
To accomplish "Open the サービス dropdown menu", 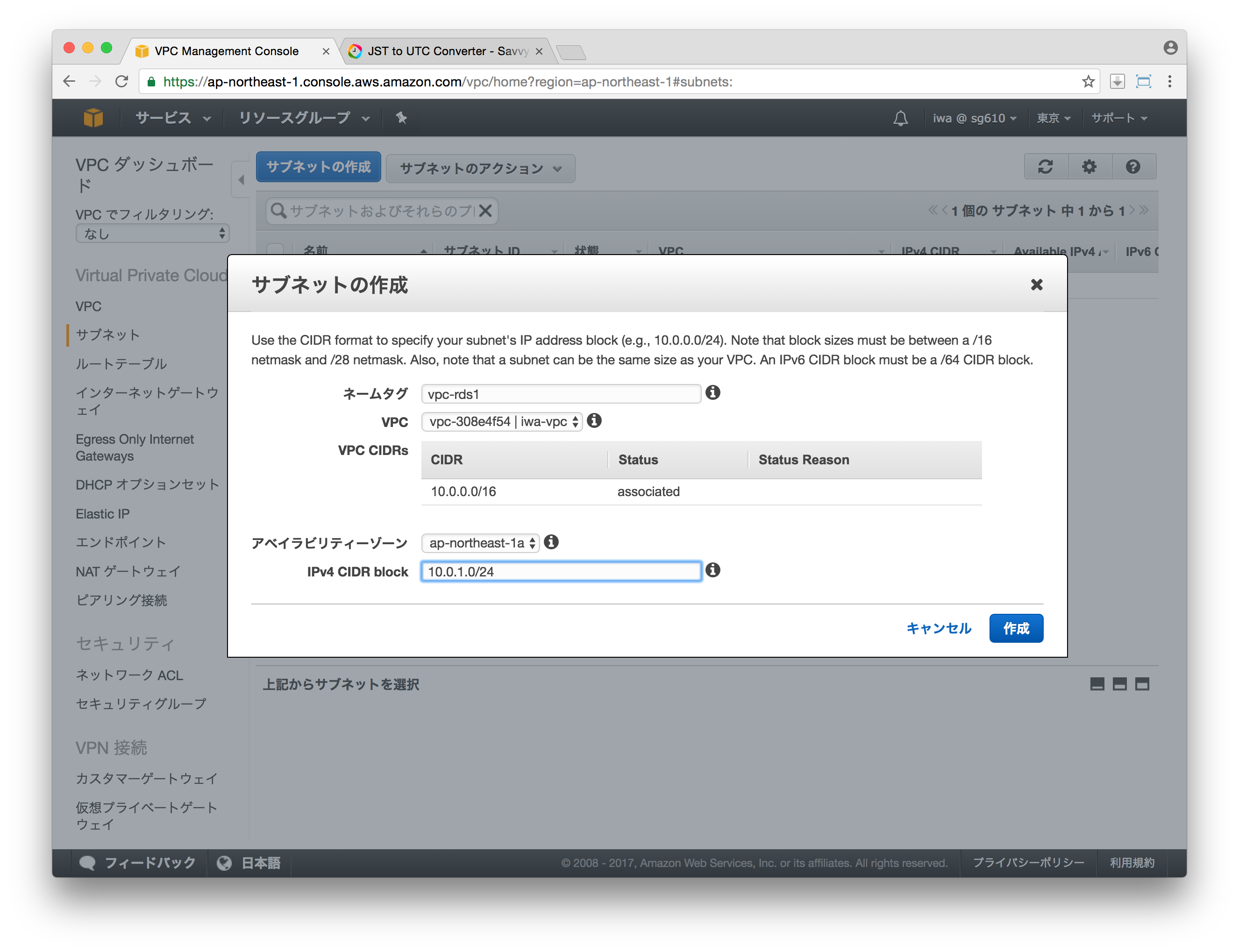I will pyautogui.click(x=173, y=118).
